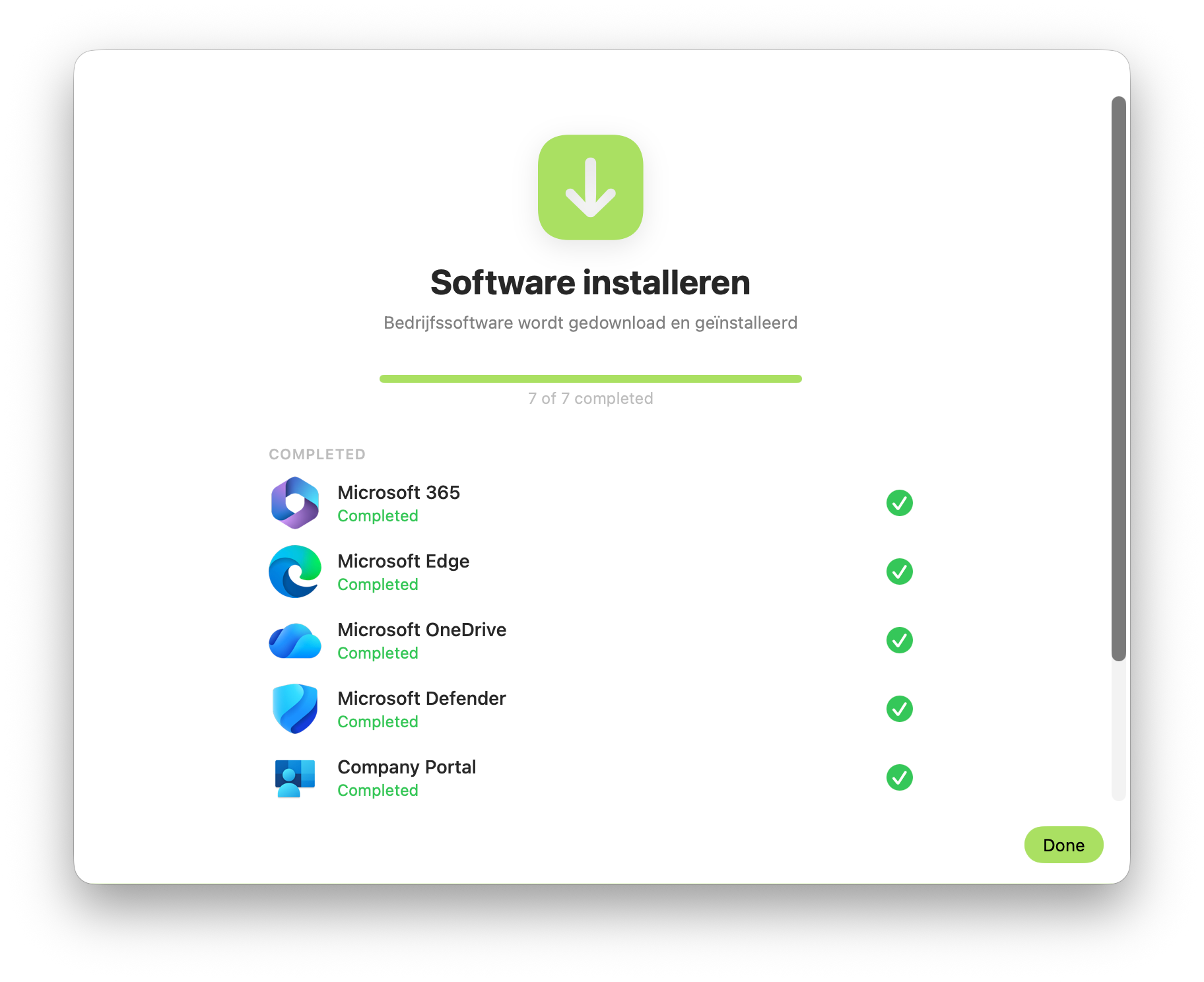Click the "Completed" status under Company Portal

[x=378, y=791]
